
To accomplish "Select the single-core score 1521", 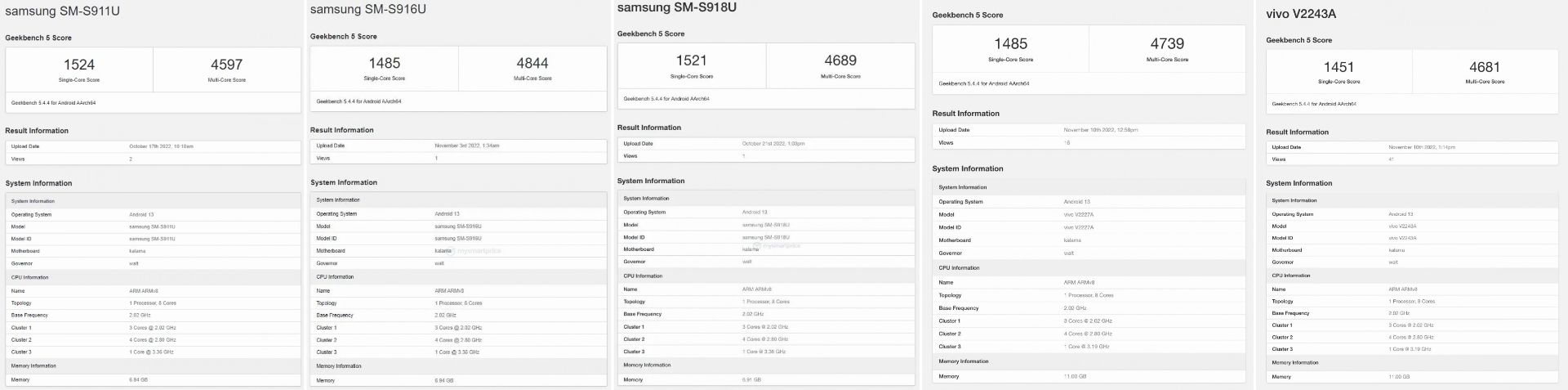I will [692, 61].
